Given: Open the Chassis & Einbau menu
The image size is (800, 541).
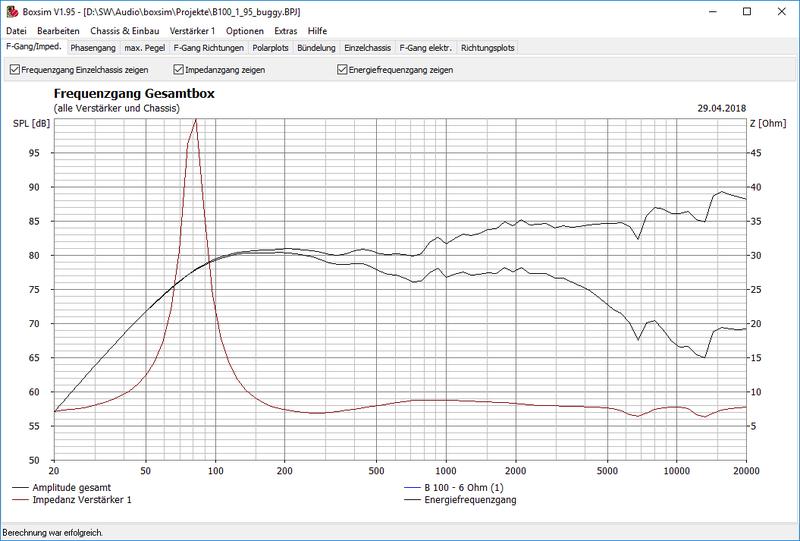Looking at the screenshot, I should [124, 31].
